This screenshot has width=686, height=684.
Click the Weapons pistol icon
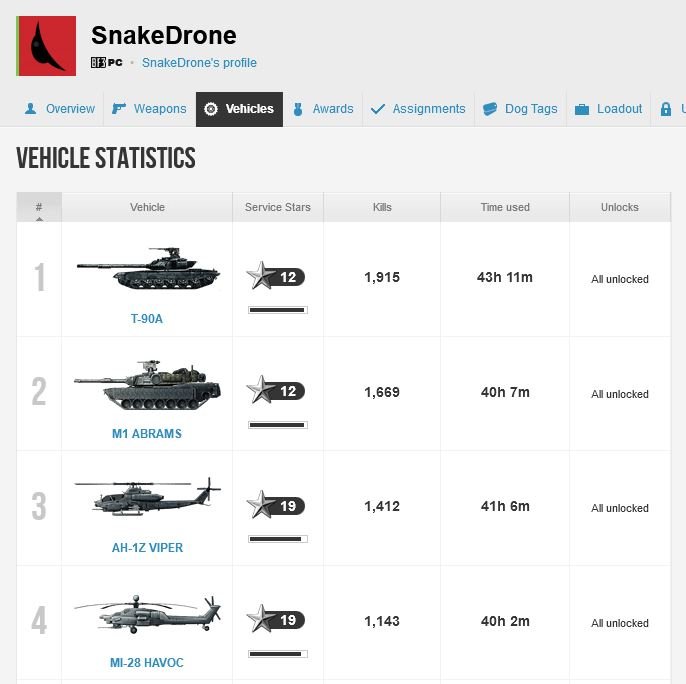pyautogui.click(x=119, y=108)
